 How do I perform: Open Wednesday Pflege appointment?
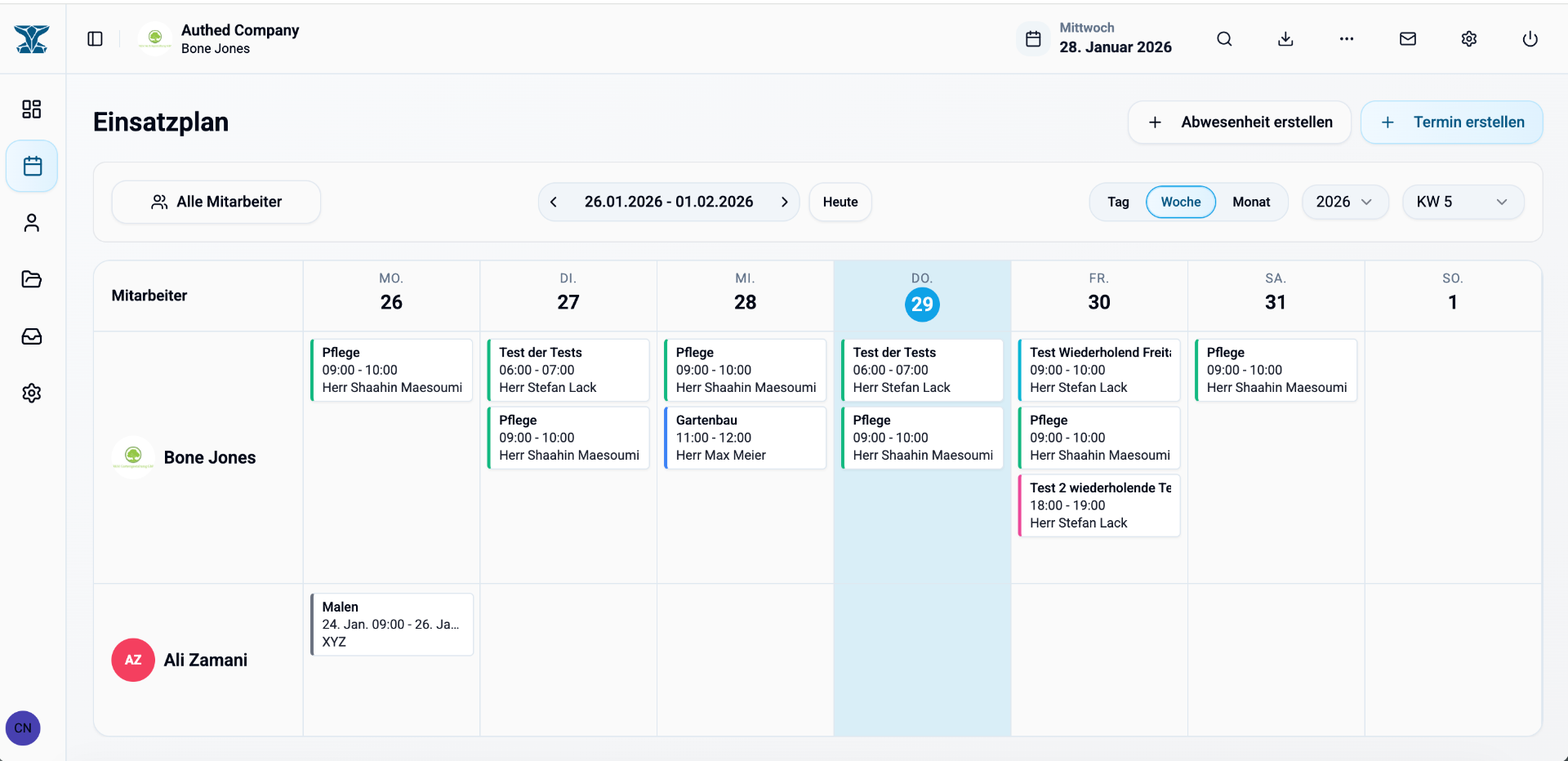[x=746, y=370]
